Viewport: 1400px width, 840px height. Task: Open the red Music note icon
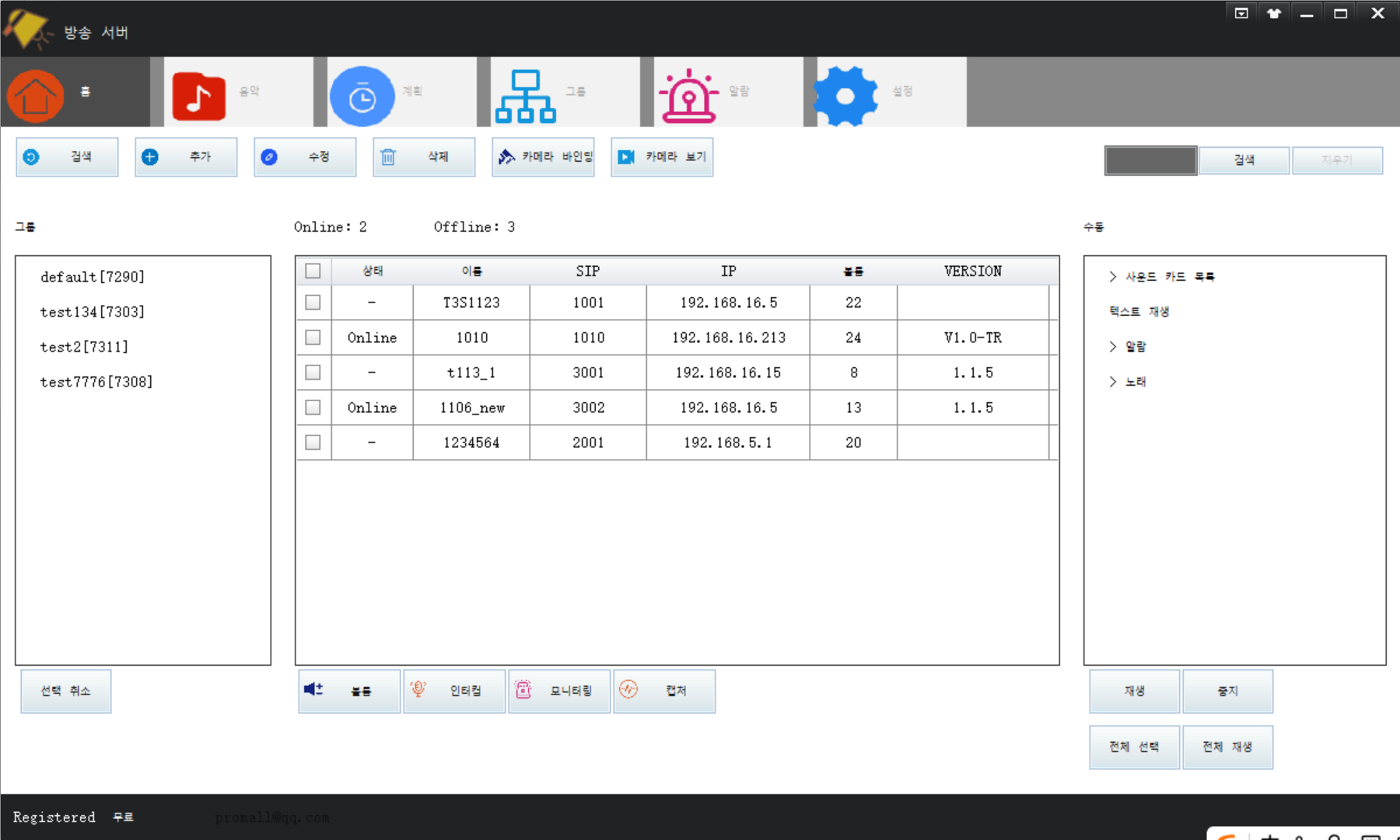pyautogui.click(x=199, y=96)
